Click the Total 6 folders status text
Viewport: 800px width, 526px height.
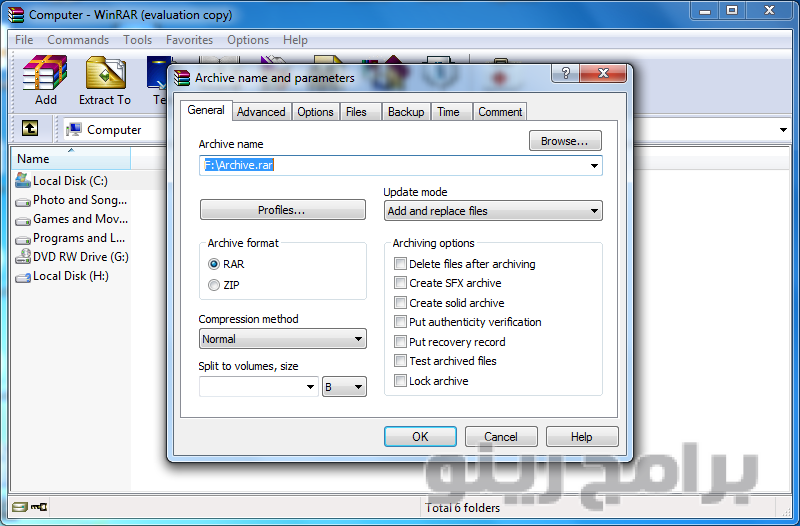pos(462,508)
